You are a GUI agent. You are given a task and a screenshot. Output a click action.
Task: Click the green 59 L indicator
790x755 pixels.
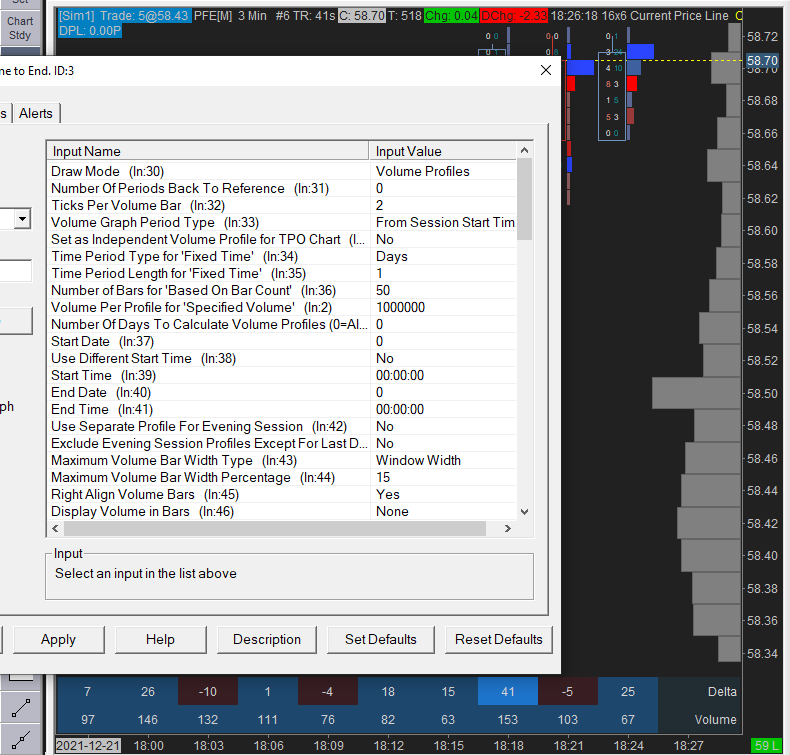point(766,746)
